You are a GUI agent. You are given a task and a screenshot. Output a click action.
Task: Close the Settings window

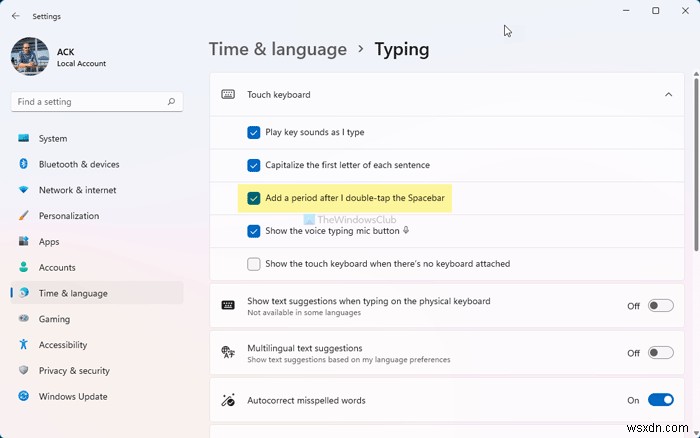coord(685,10)
